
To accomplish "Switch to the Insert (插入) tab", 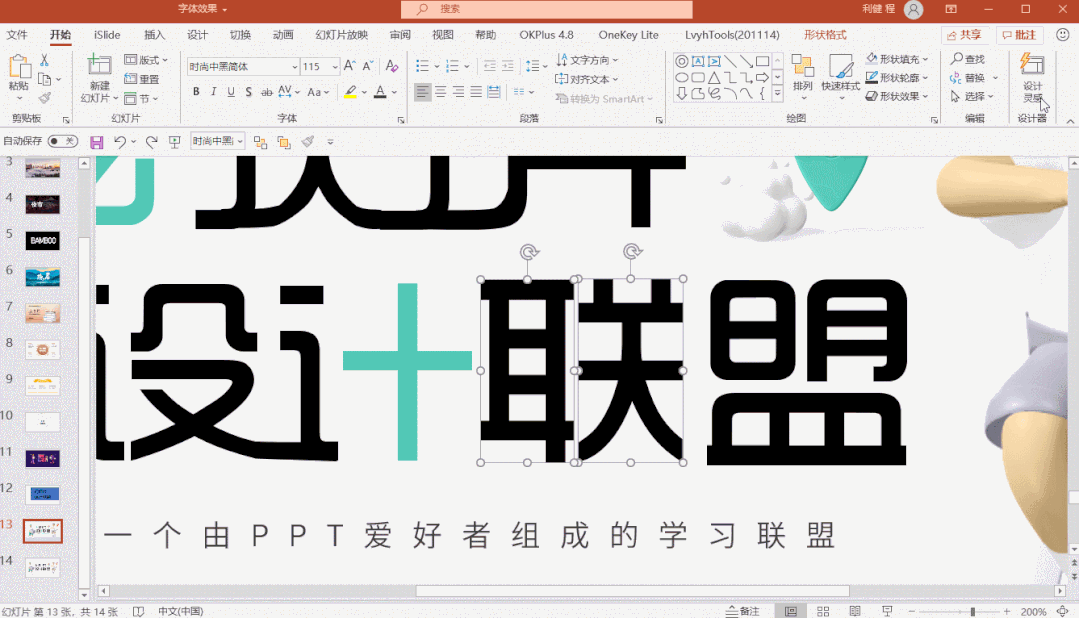I will (x=154, y=34).
